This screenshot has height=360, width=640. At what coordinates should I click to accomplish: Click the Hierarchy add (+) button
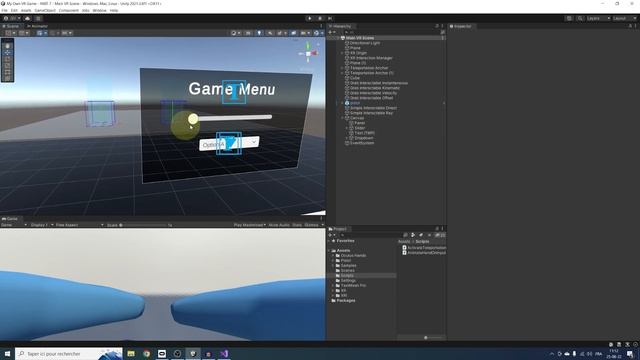331,32
